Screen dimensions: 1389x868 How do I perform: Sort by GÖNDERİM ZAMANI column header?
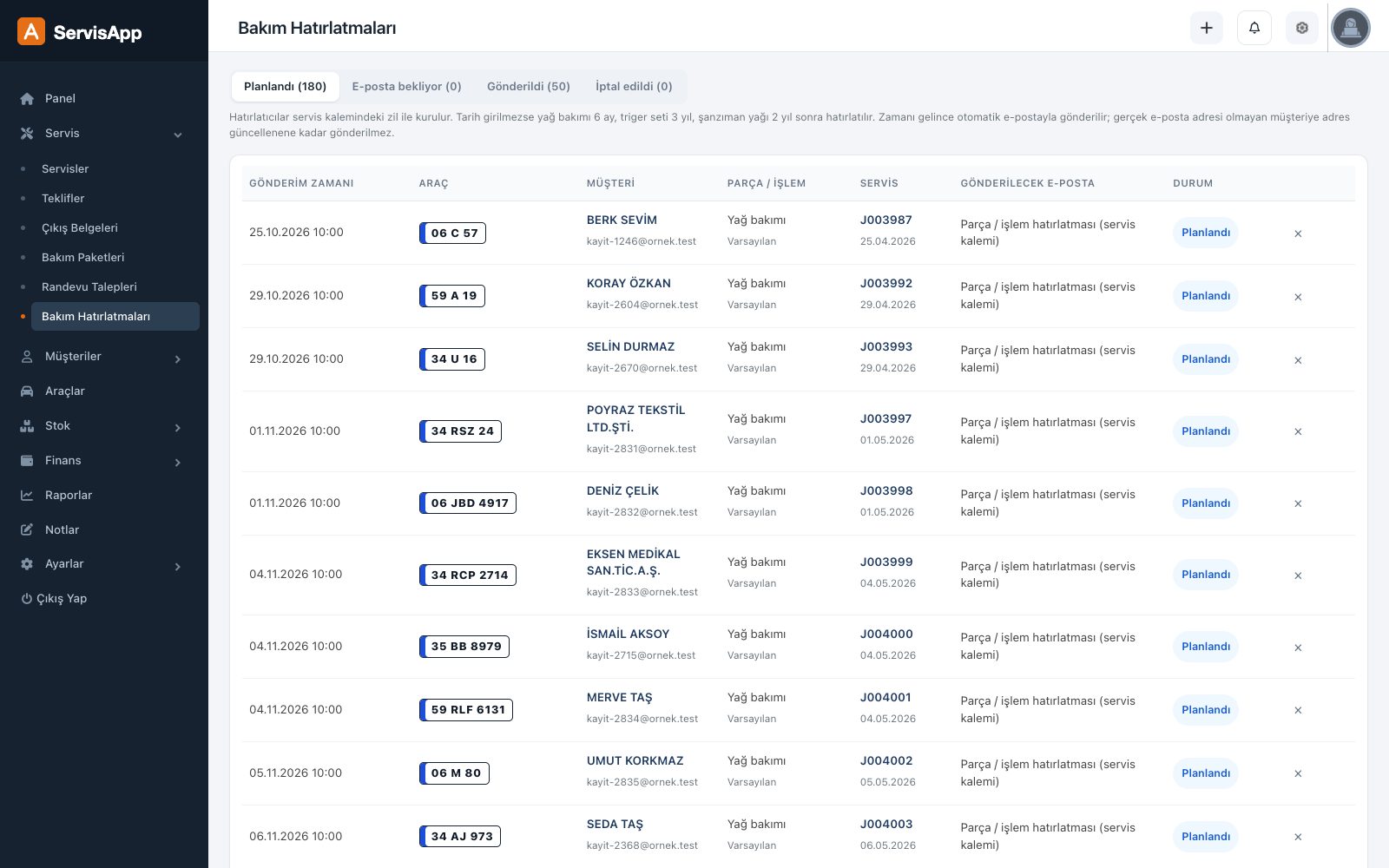(x=301, y=183)
